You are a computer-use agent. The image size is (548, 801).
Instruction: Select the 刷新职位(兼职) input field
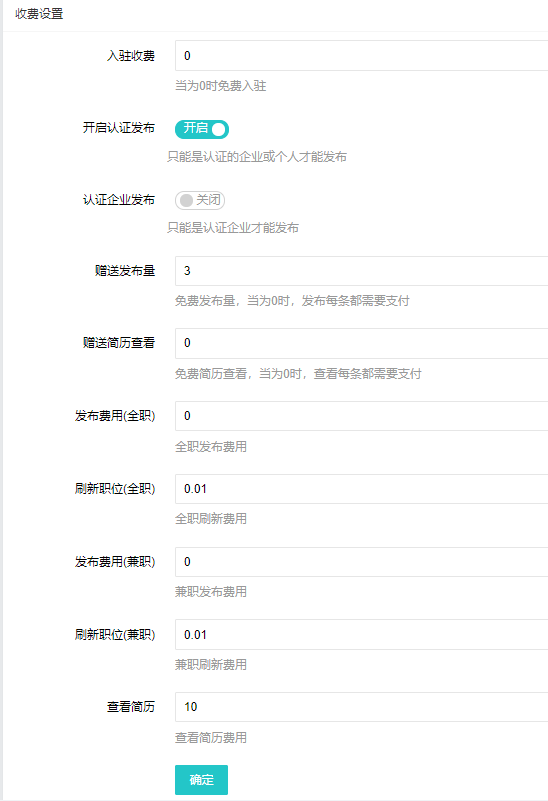[x=362, y=634]
